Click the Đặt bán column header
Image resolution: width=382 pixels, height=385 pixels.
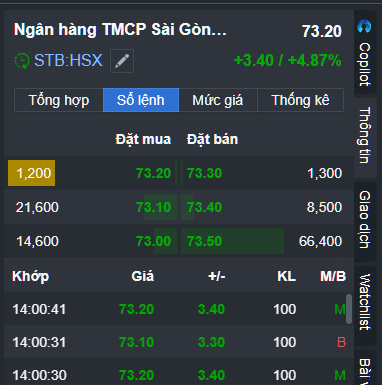212,139
